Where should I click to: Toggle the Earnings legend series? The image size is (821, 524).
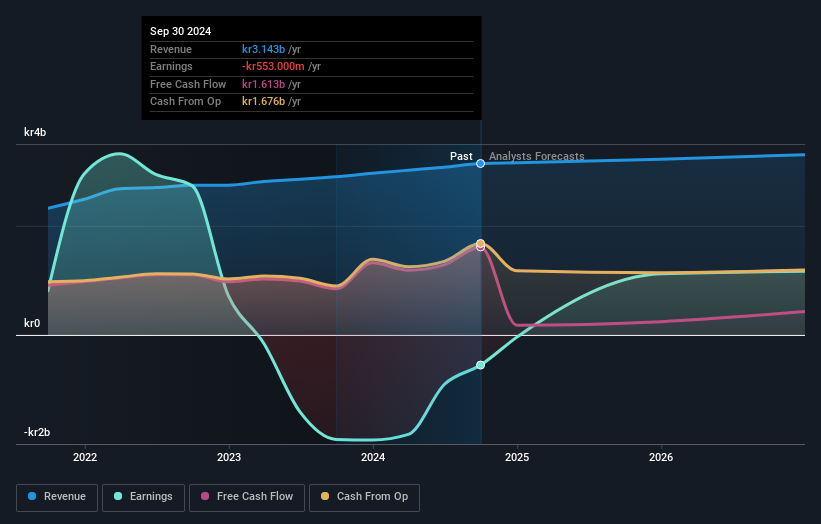pos(143,497)
